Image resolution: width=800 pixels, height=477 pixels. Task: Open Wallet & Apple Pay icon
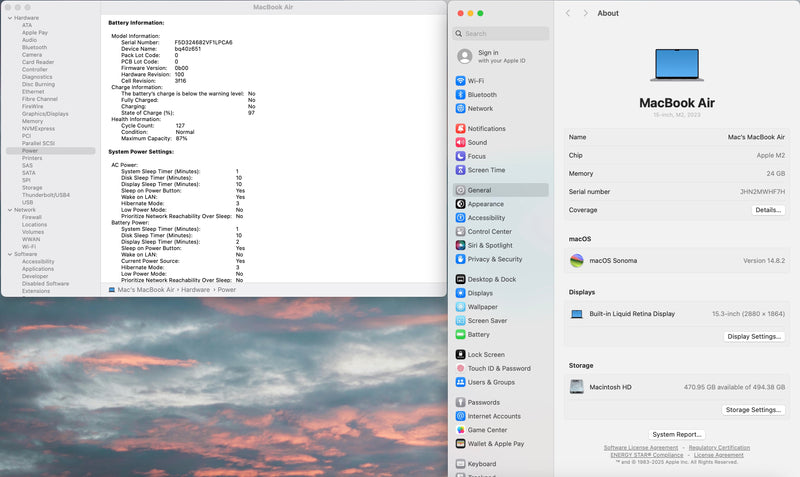460,443
